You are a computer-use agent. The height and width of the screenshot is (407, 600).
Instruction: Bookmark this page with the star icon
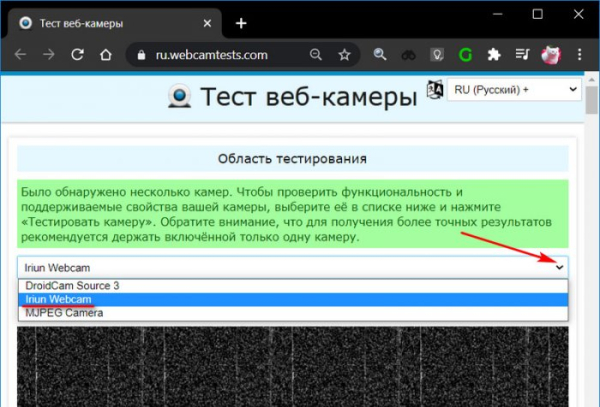pyautogui.click(x=344, y=55)
